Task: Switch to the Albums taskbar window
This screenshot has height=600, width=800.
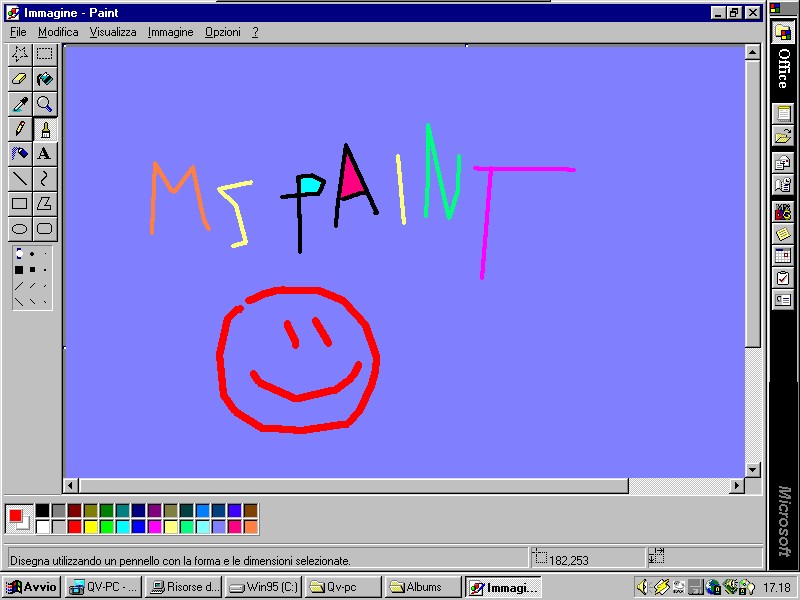Action: point(423,587)
